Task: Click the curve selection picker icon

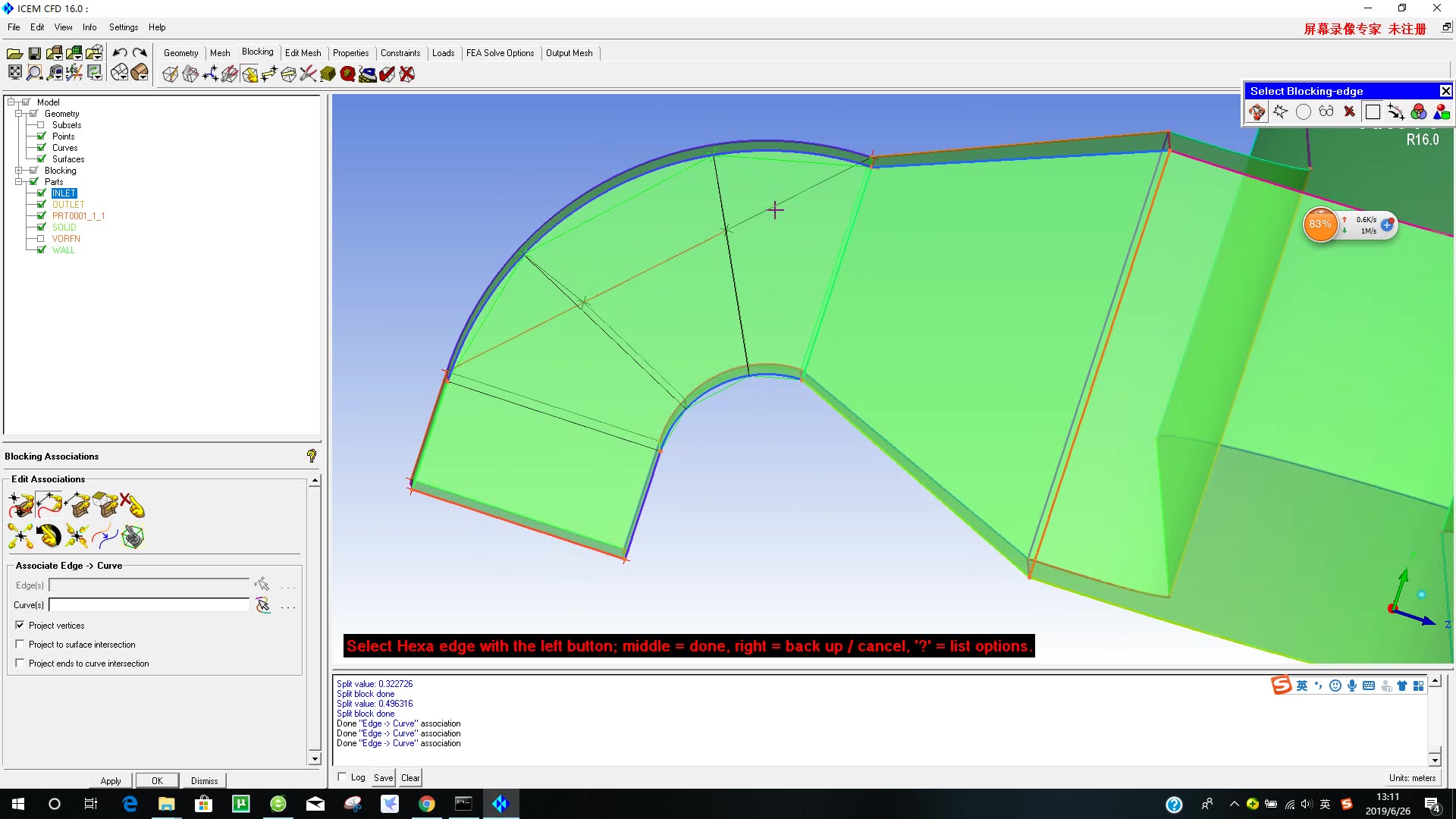Action: click(x=263, y=605)
